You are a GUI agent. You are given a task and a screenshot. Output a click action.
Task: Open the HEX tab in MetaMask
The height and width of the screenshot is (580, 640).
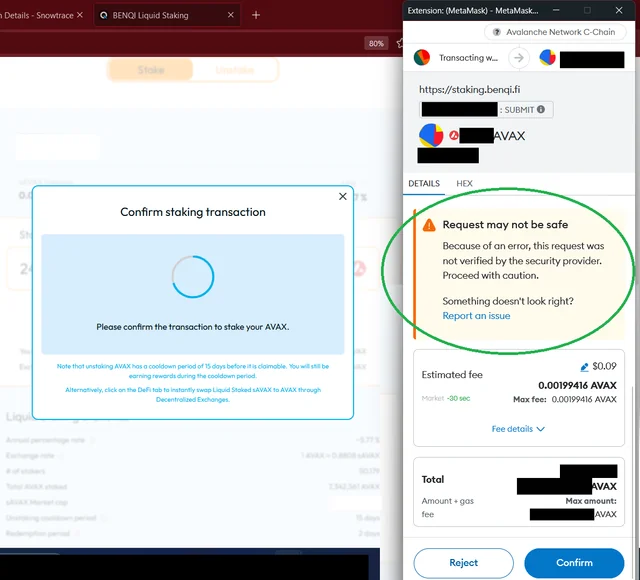pyautogui.click(x=464, y=183)
